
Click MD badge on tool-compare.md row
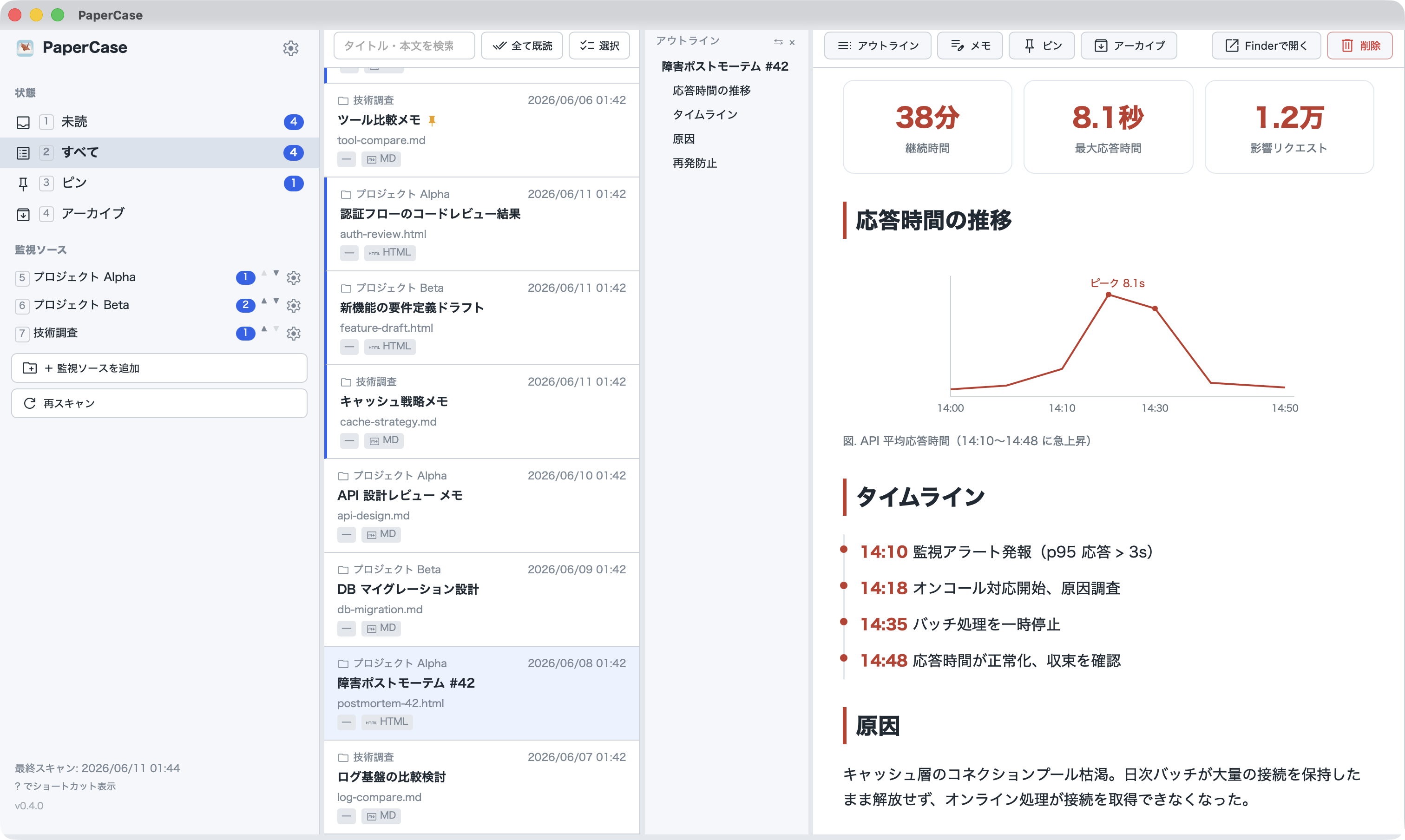pyautogui.click(x=381, y=159)
